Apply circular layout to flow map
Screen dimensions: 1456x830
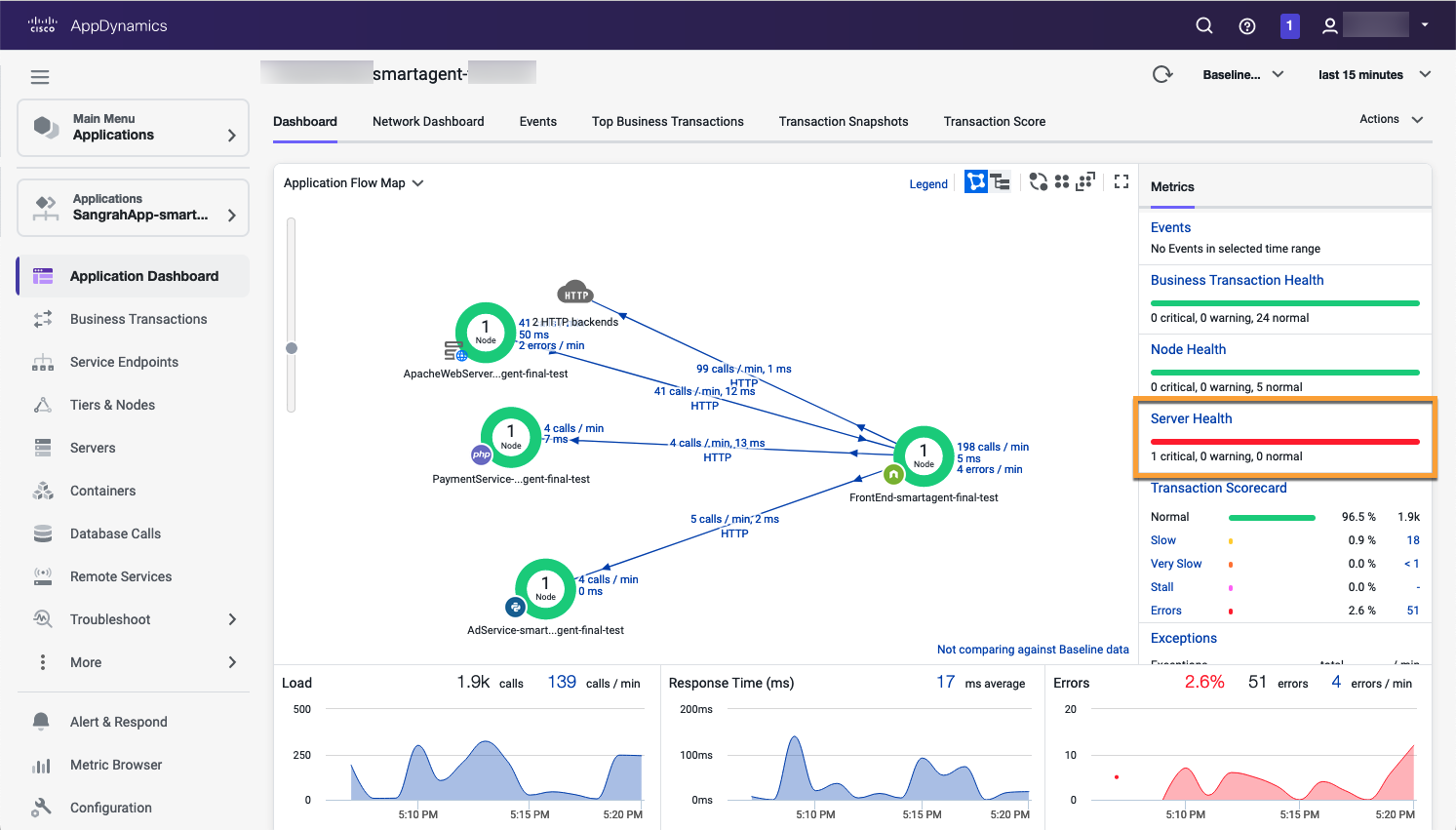1039,181
